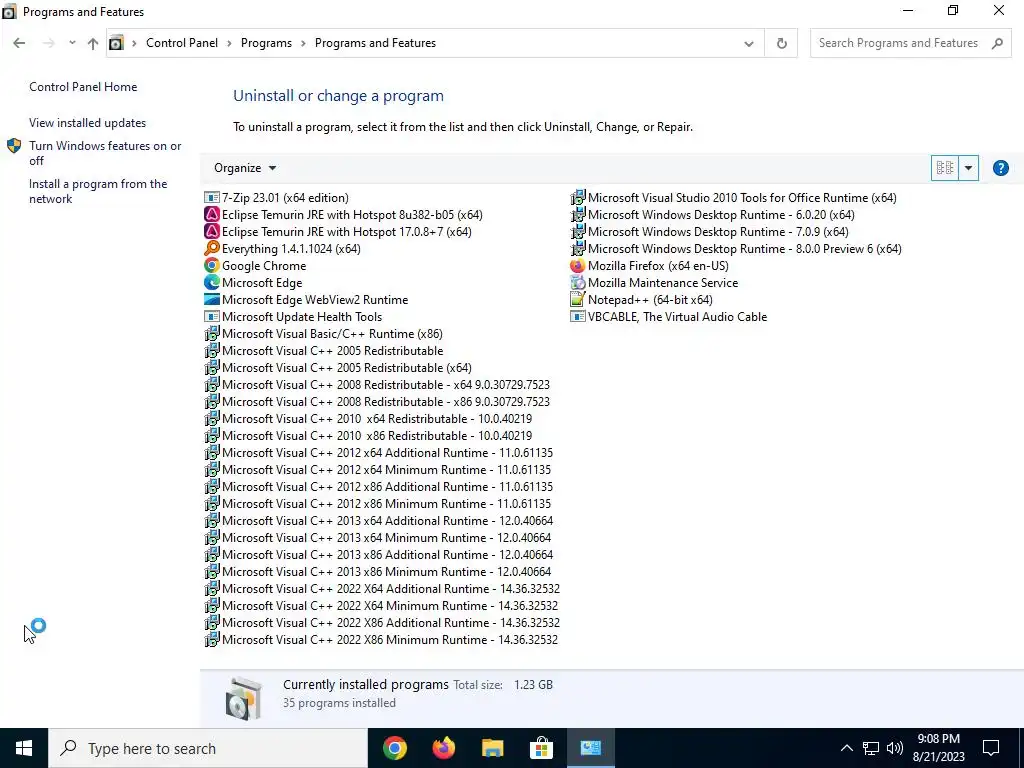This screenshot has width=1024, height=768.
Task: Select Visual C++ 2010 x86 Redistributable entry
Action: (368, 436)
